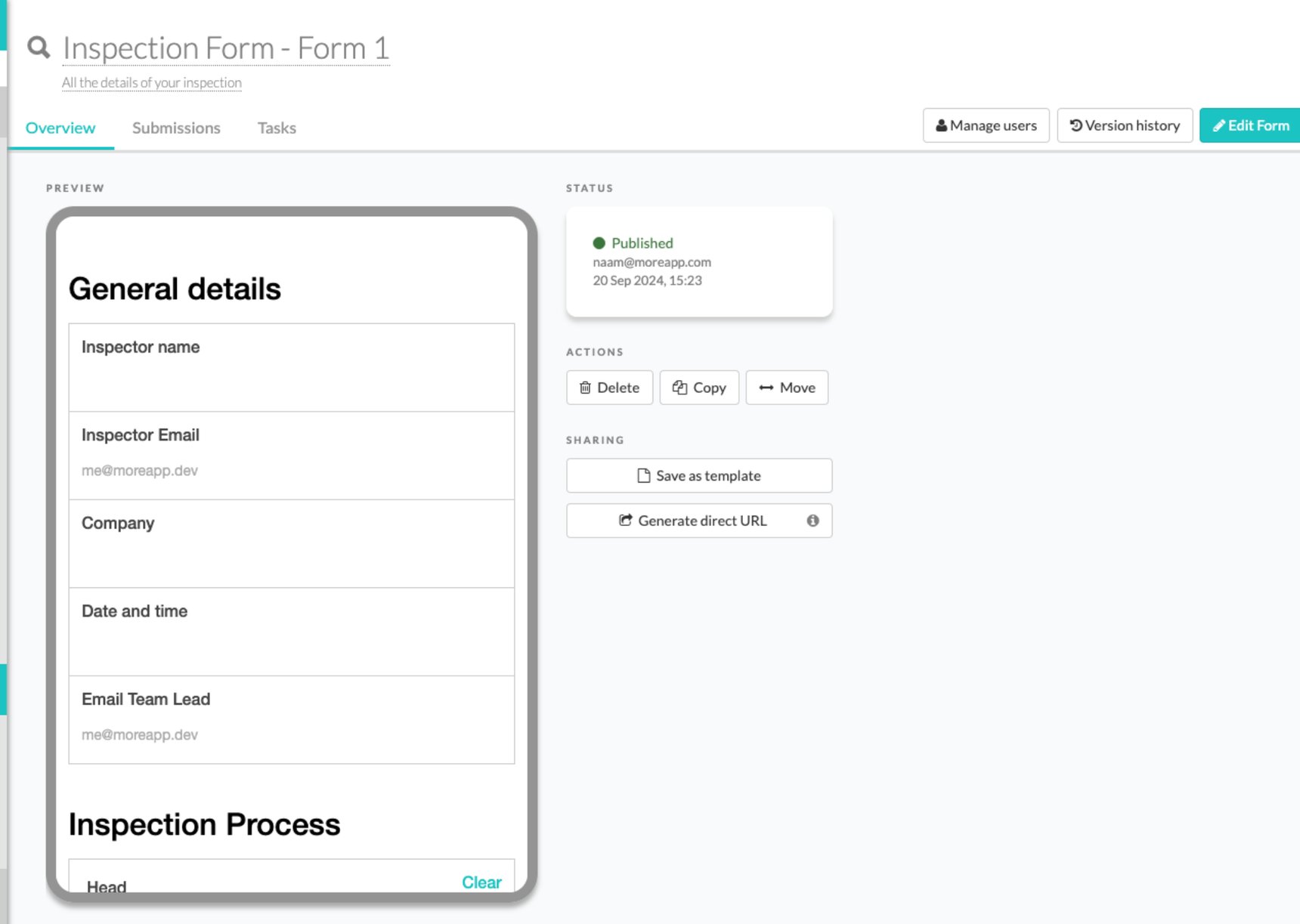Click the person icon on Manage users

pyautogui.click(x=941, y=125)
